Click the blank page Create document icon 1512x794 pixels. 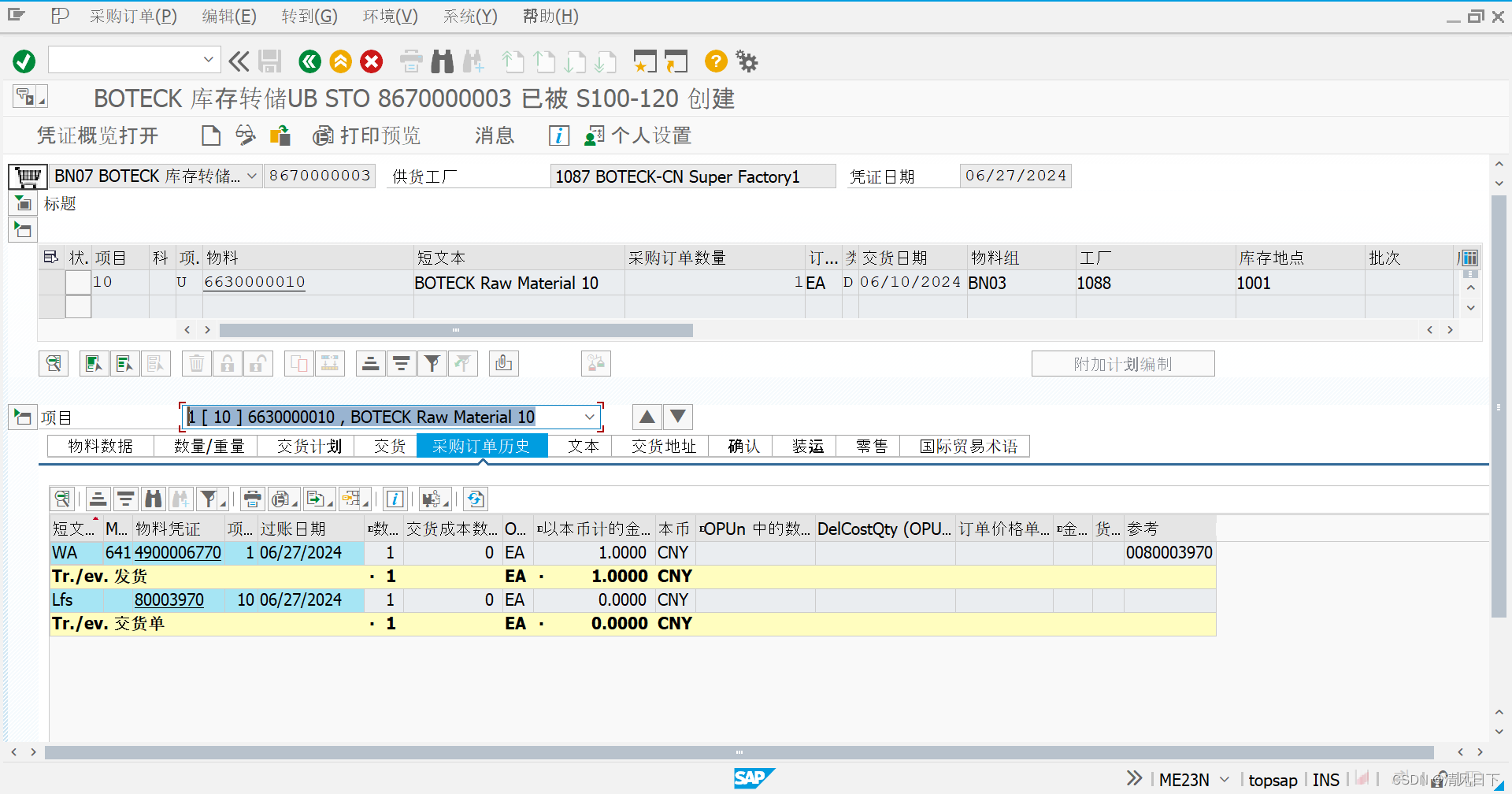pyautogui.click(x=211, y=135)
